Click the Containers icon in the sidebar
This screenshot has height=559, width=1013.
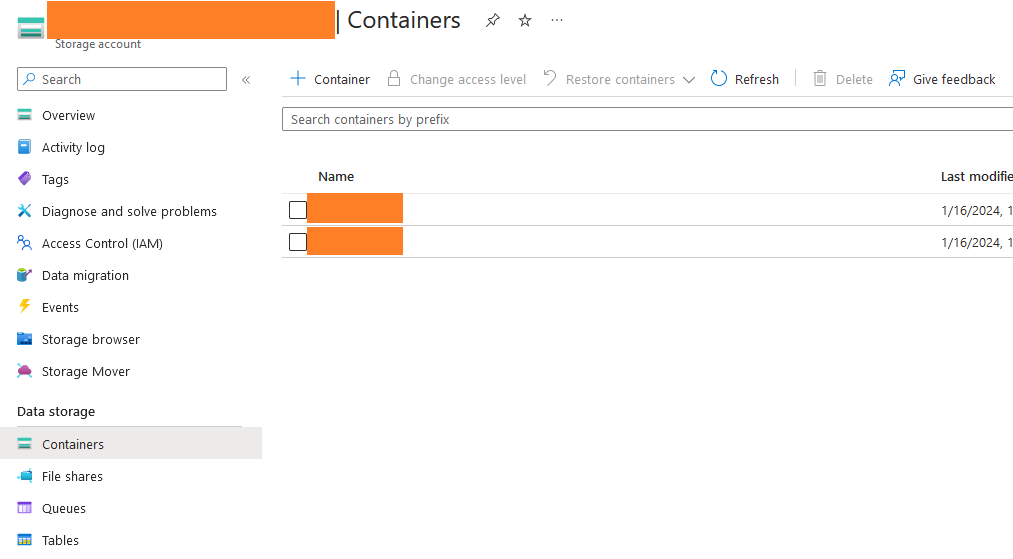pyautogui.click(x=25, y=444)
